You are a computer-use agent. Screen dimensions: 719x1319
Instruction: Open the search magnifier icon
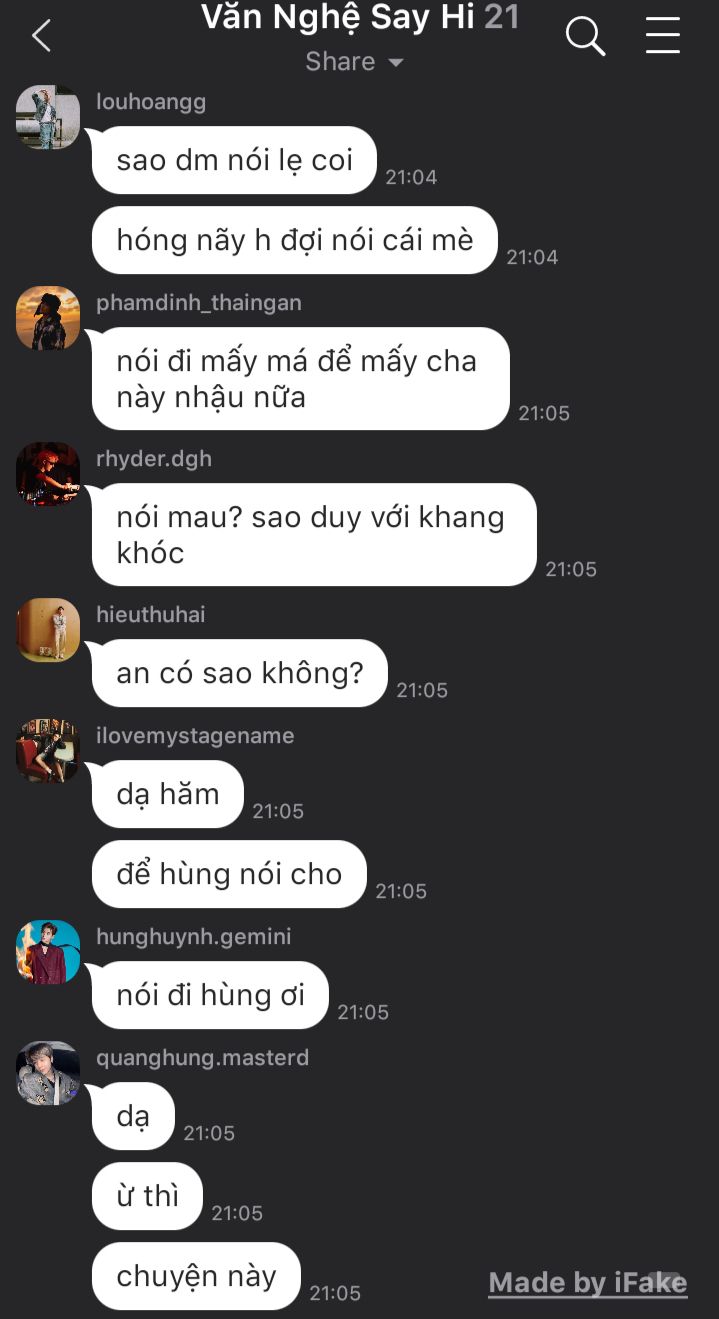(585, 37)
